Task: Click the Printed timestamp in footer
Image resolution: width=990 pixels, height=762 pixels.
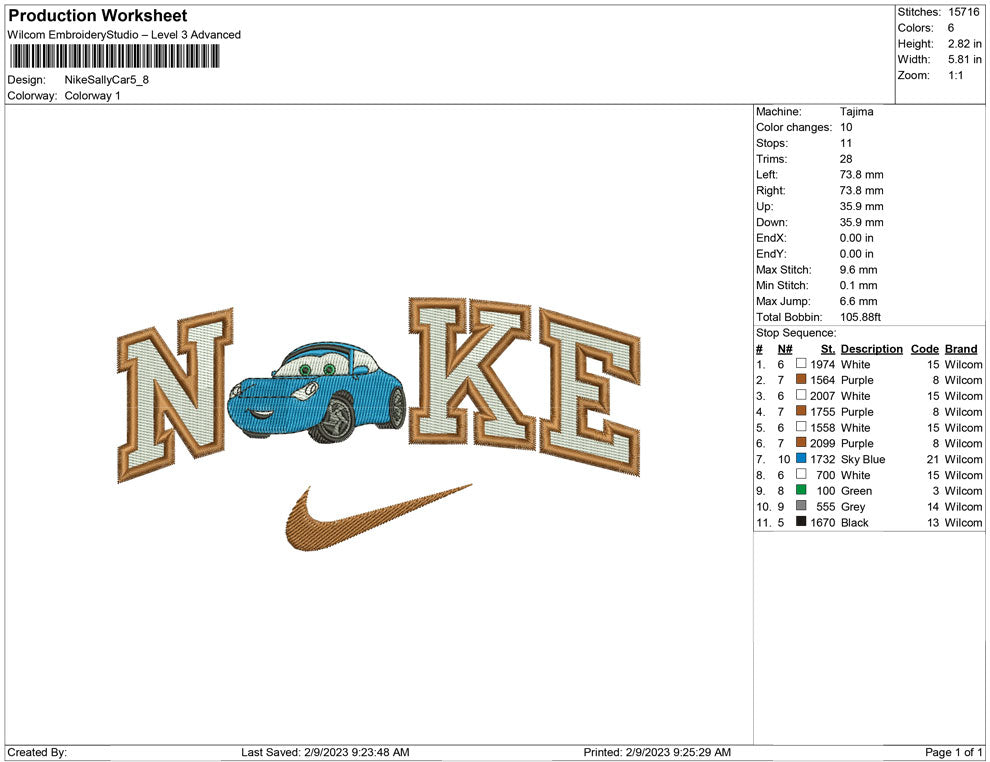Action: click(657, 752)
